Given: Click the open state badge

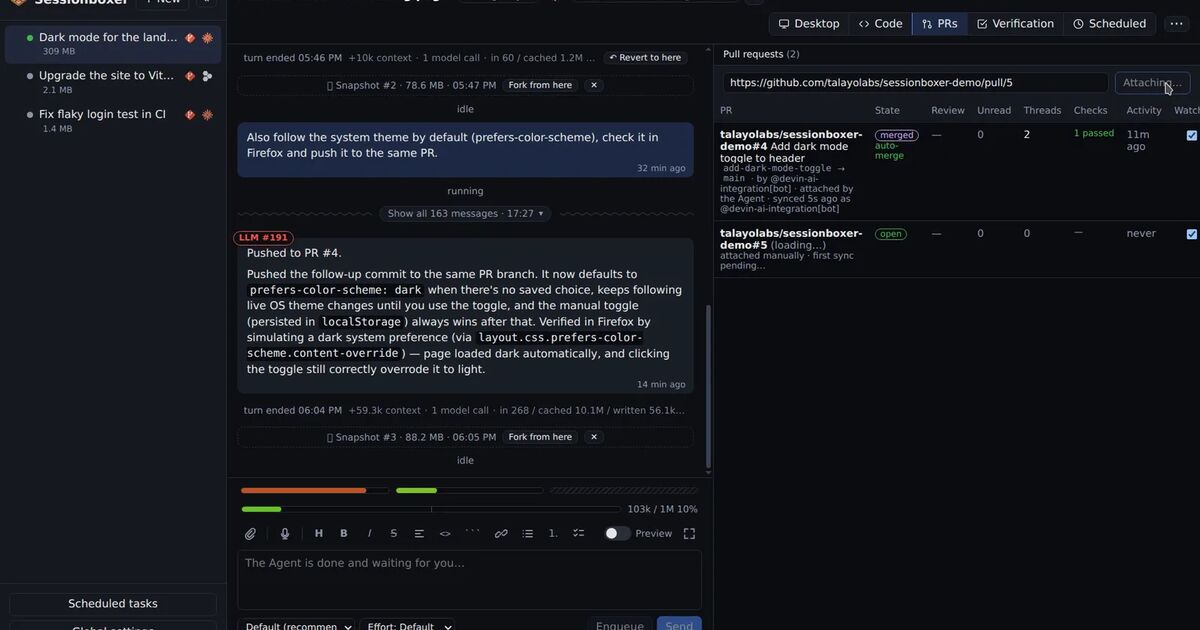Looking at the screenshot, I should 890,234.
